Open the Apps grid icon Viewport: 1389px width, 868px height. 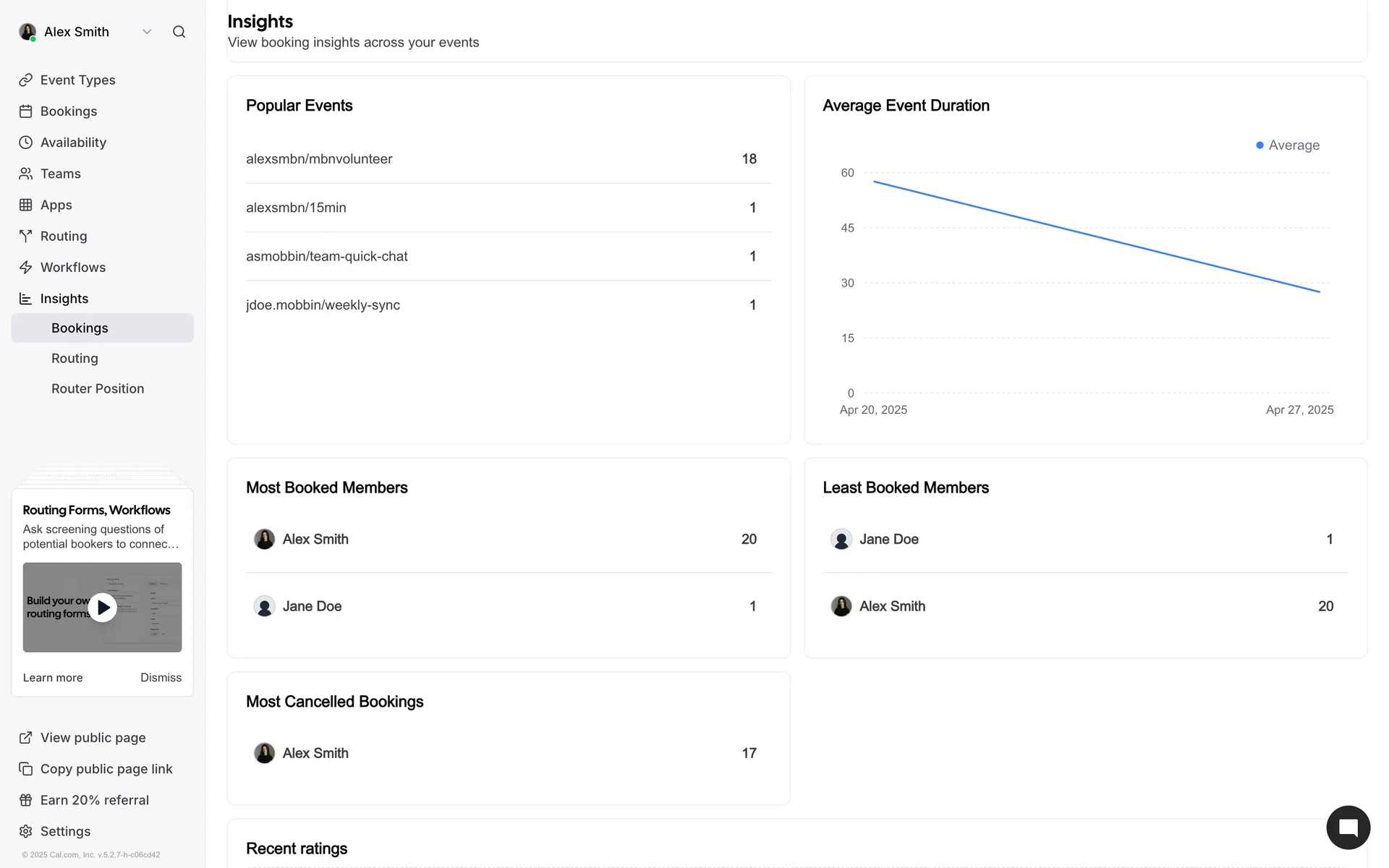tap(26, 205)
